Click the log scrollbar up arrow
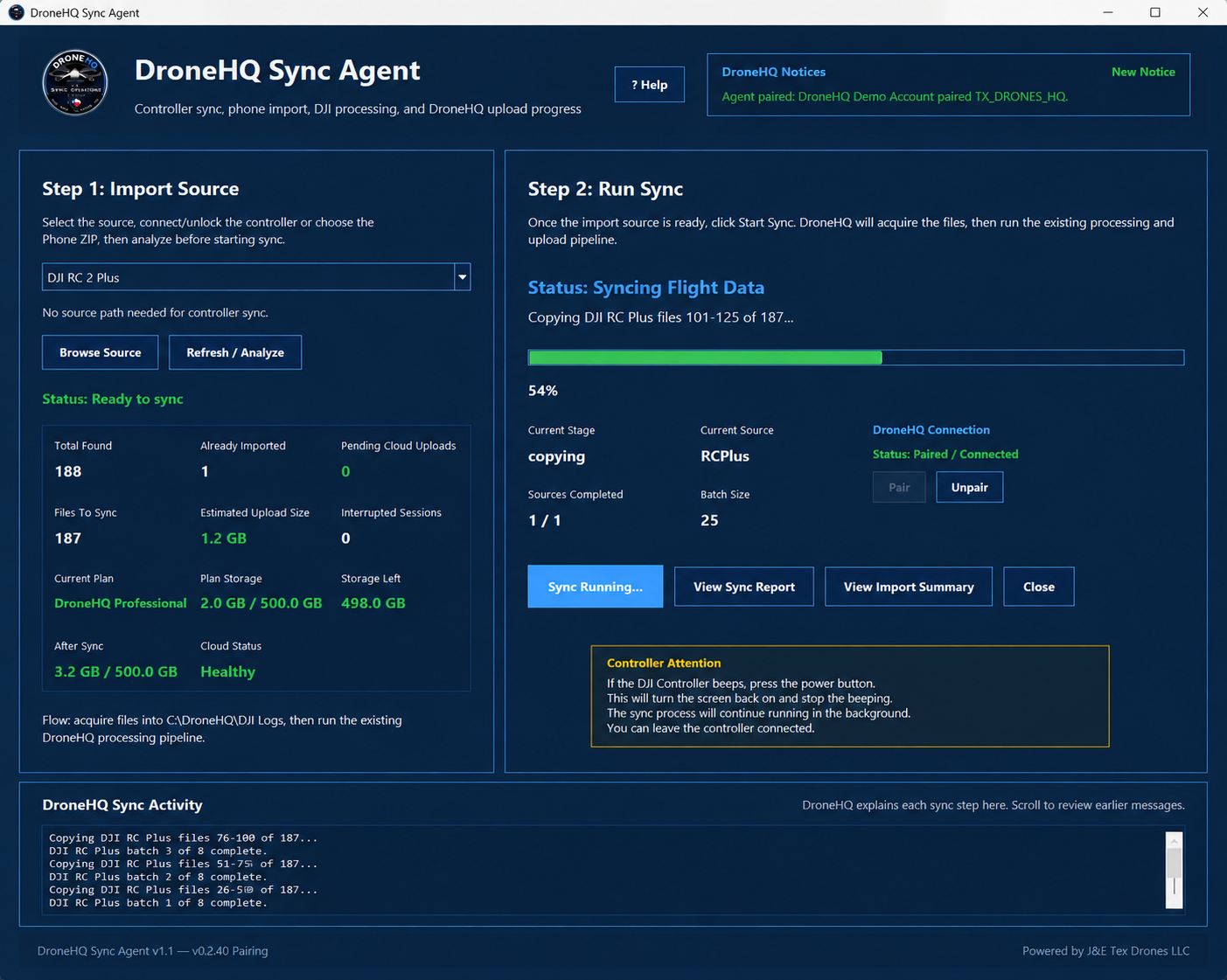This screenshot has height=980, width=1227. pyautogui.click(x=1174, y=840)
